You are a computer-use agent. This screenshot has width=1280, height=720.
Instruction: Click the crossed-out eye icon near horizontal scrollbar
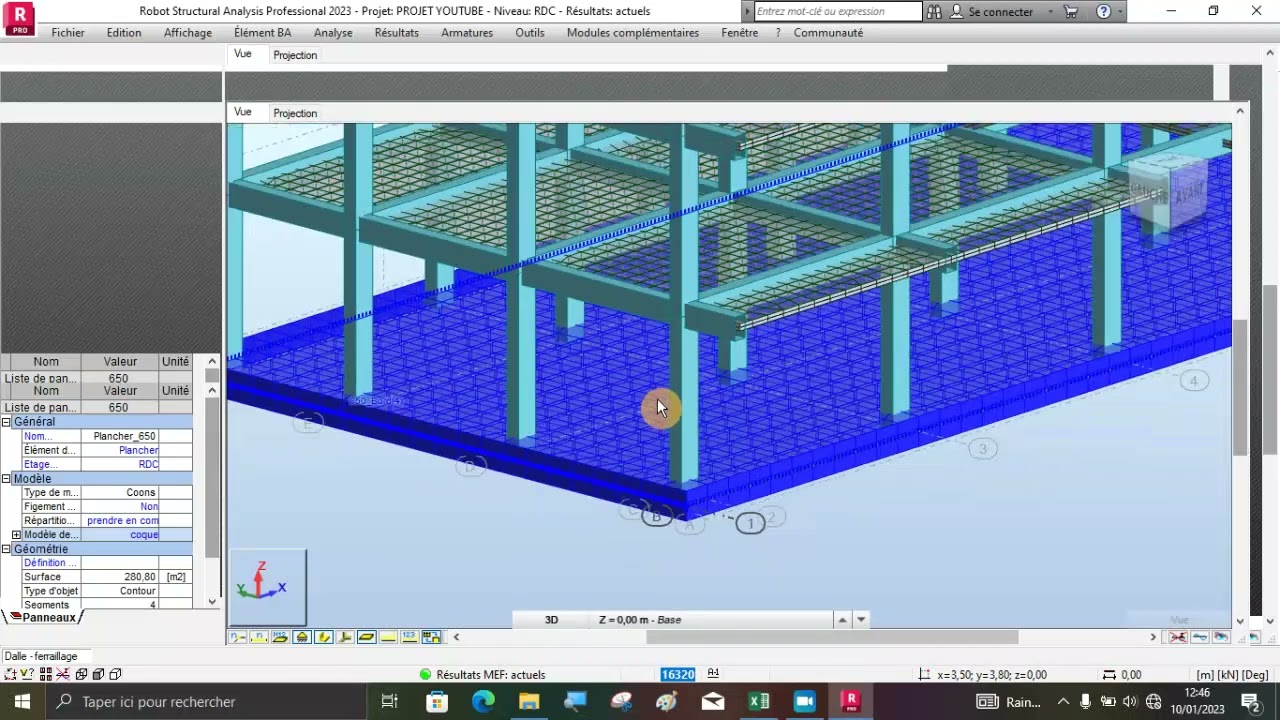coord(1178,637)
